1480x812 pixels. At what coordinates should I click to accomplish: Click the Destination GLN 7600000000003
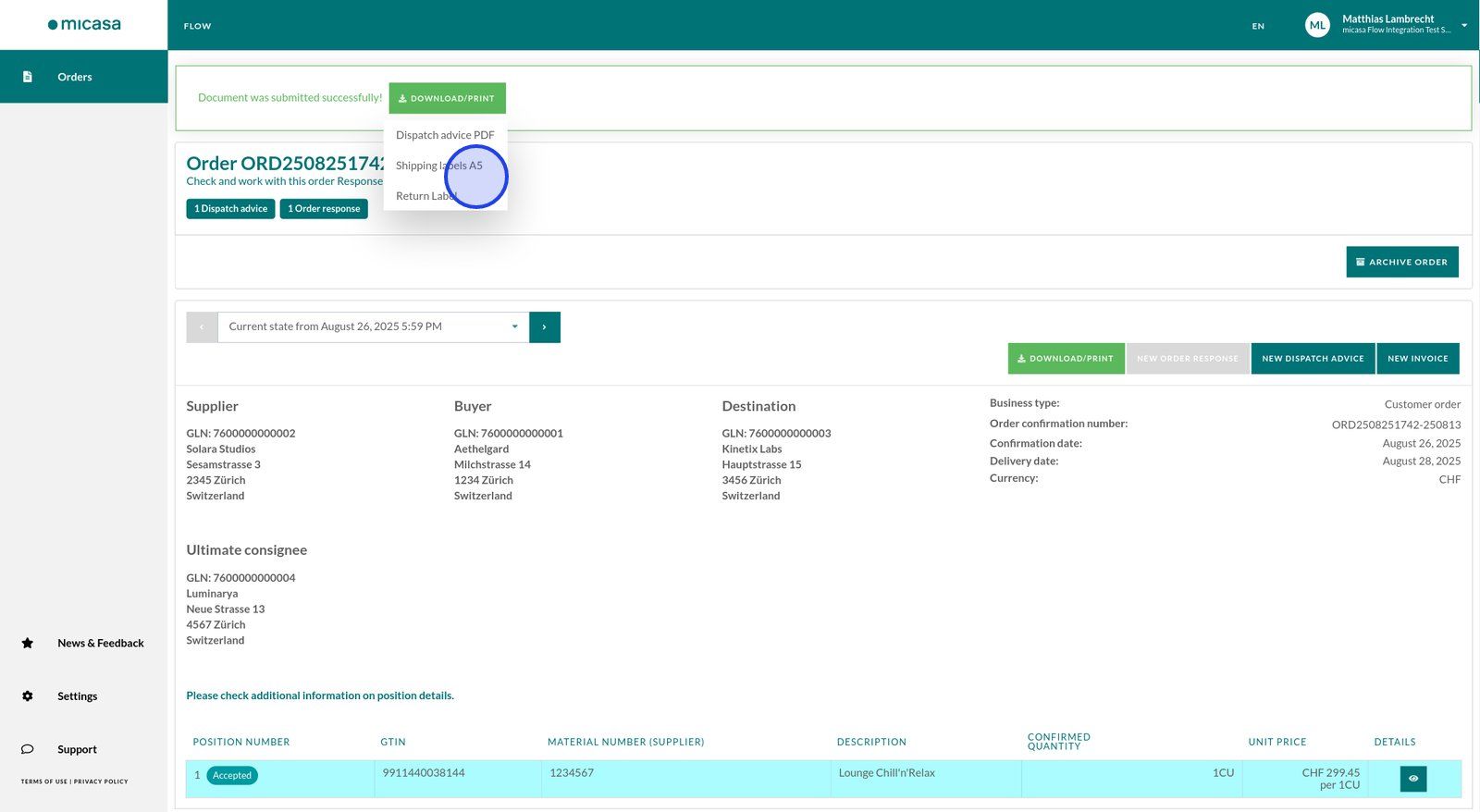777,434
